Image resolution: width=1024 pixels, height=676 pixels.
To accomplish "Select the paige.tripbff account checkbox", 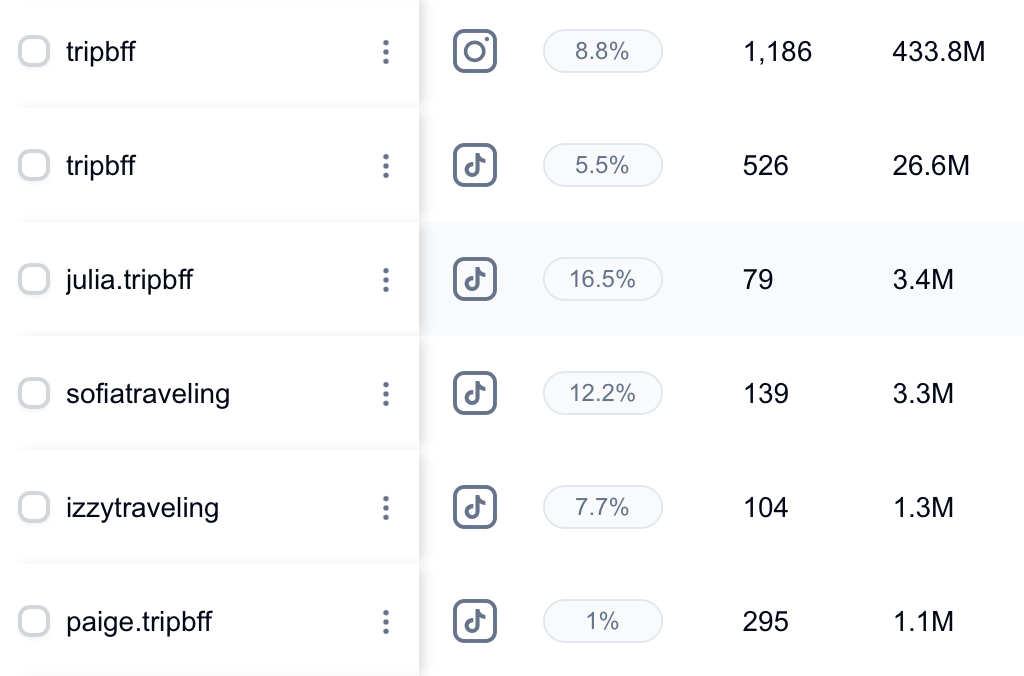I will pyautogui.click(x=34, y=622).
